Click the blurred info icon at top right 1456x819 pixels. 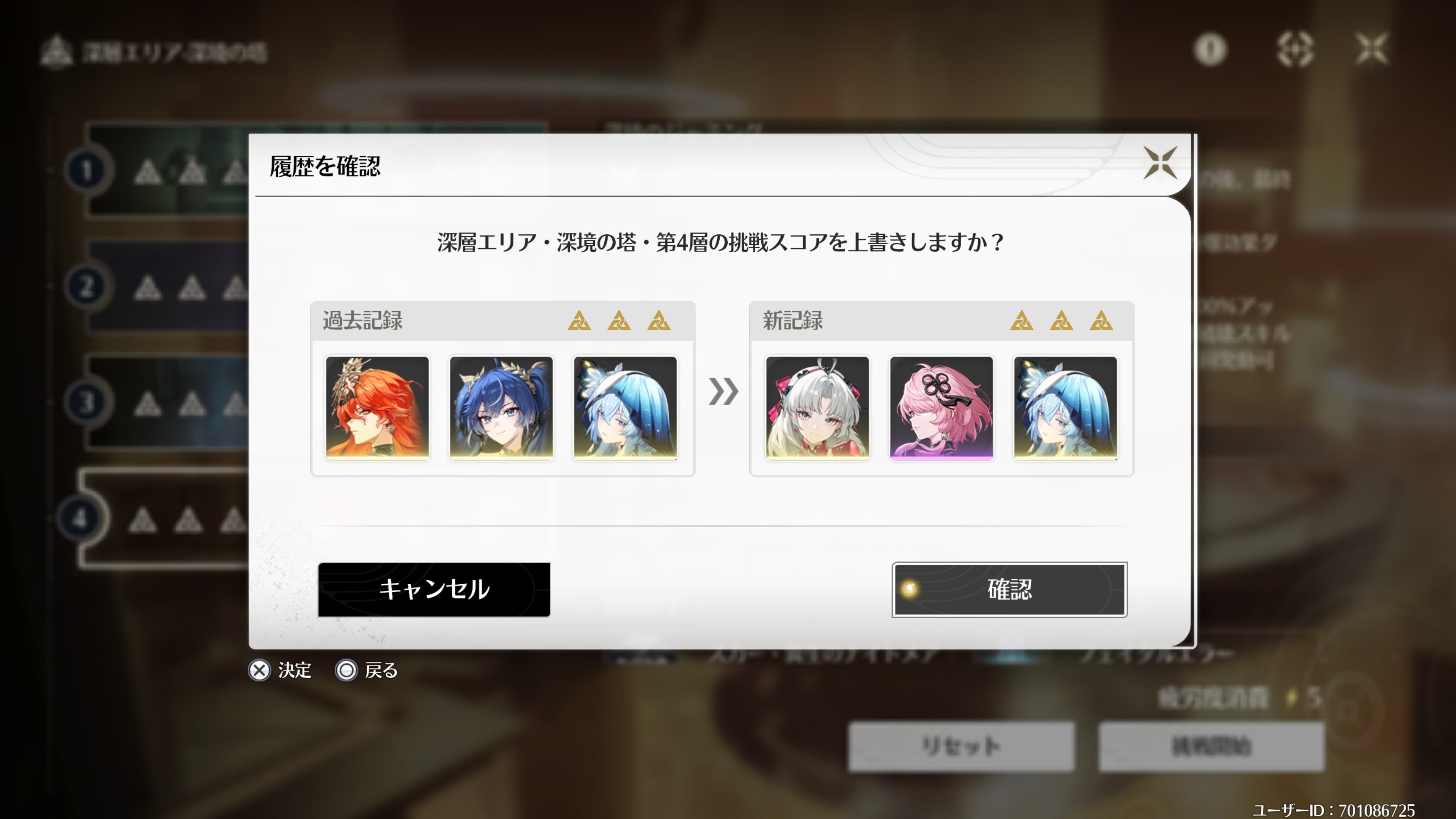1210,50
